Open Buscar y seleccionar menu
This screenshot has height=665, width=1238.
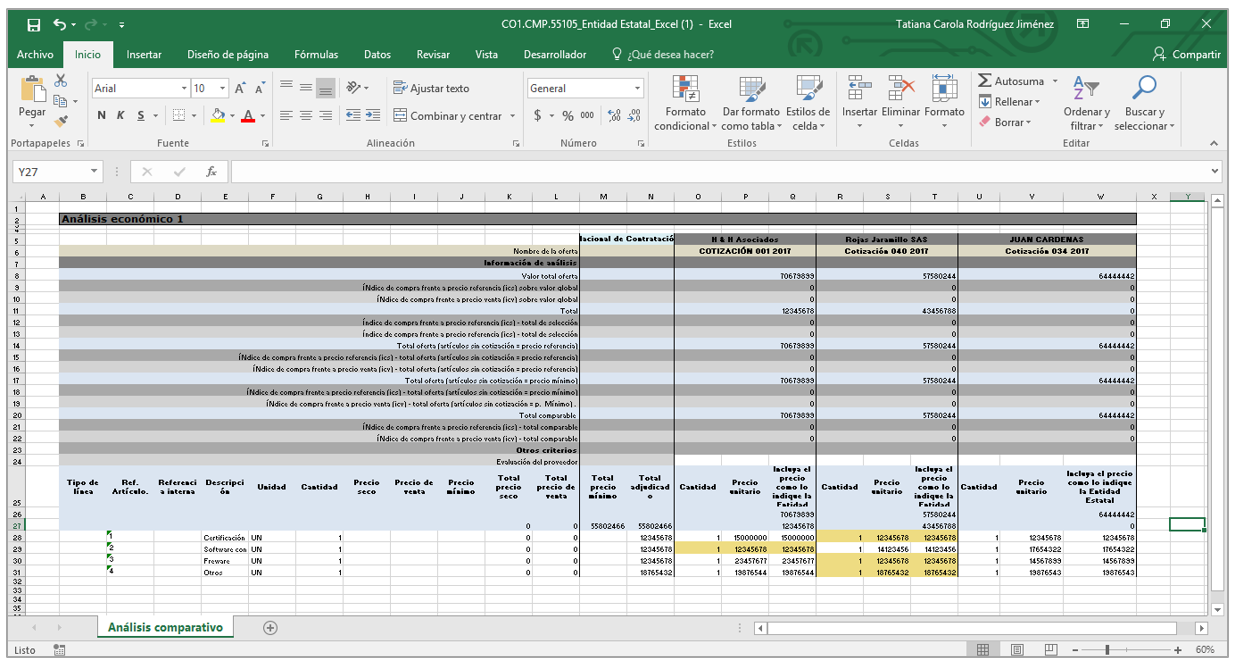tap(1144, 103)
